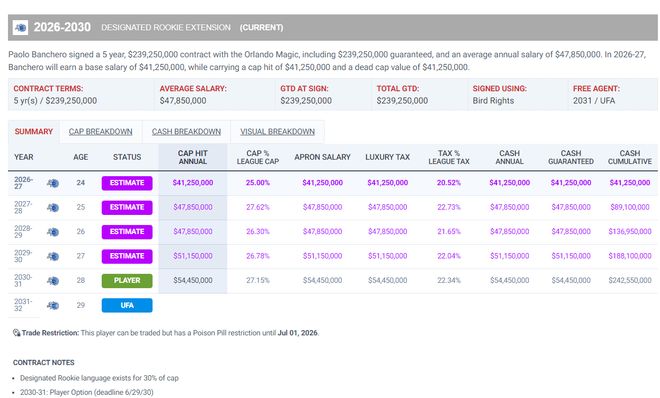Click the Cap Hit Annual column header
Screen dimensions: 660x398
[193, 157]
